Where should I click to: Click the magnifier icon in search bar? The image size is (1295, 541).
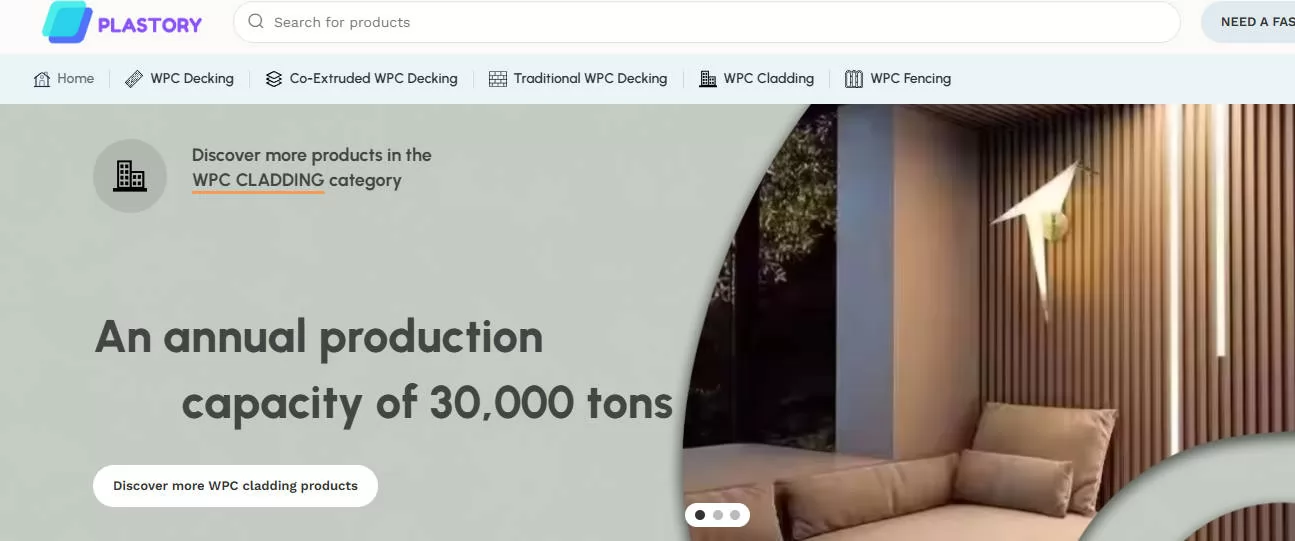(x=256, y=21)
